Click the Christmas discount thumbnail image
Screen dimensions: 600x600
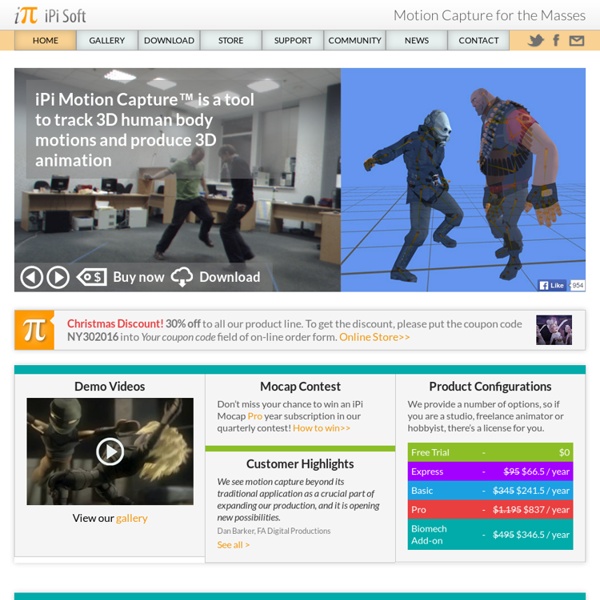554,330
